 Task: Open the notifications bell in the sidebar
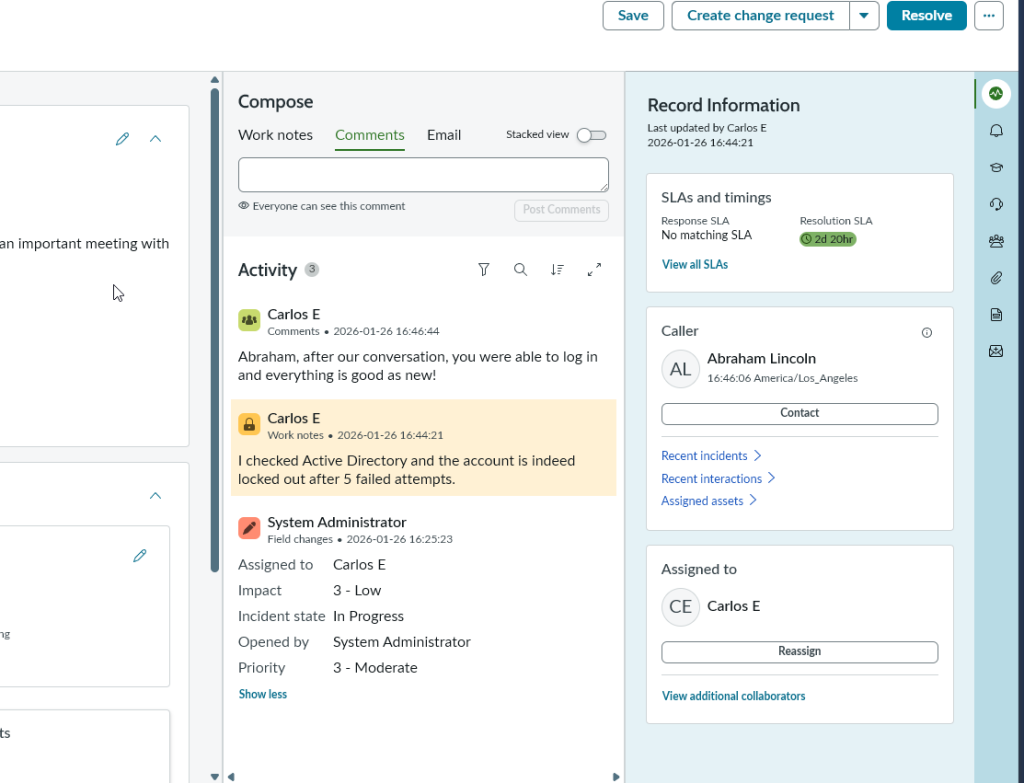tap(995, 131)
